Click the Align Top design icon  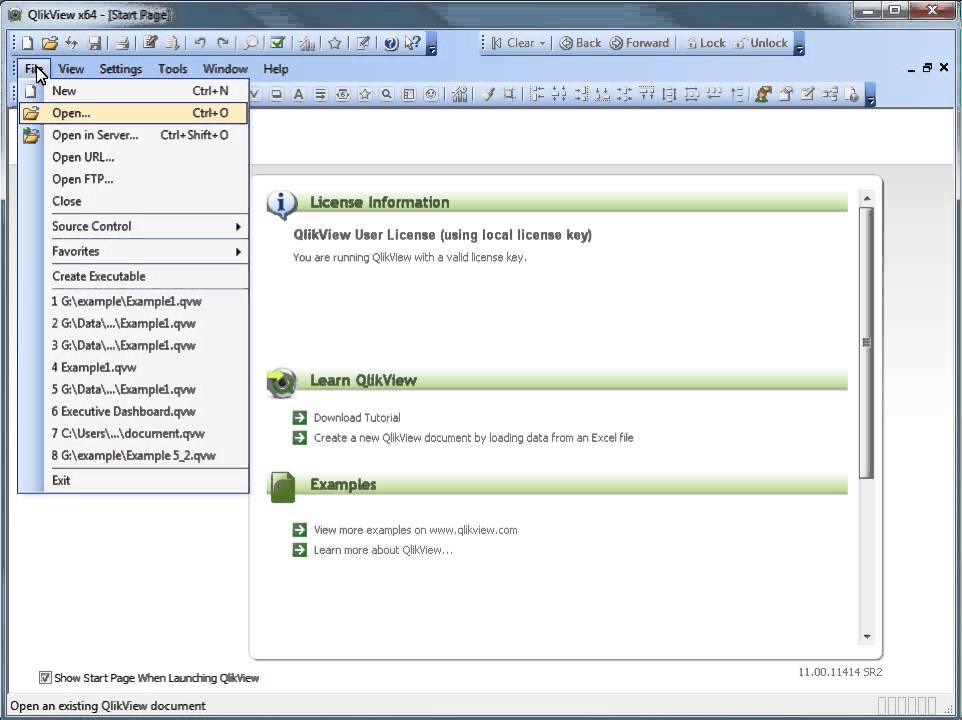tap(647, 94)
